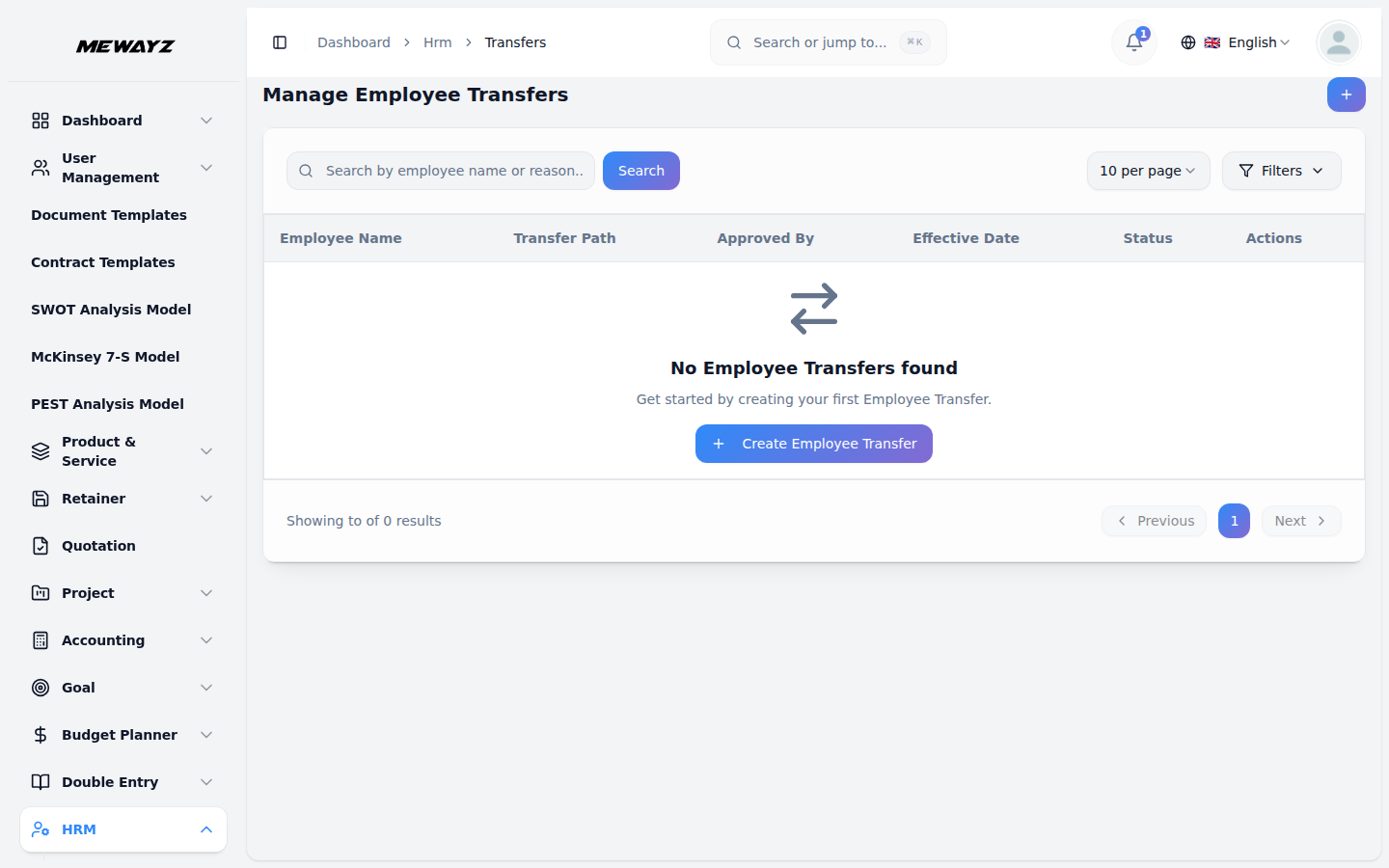
Task: Click the HRM people icon in sidebar
Action: click(41, 829)
